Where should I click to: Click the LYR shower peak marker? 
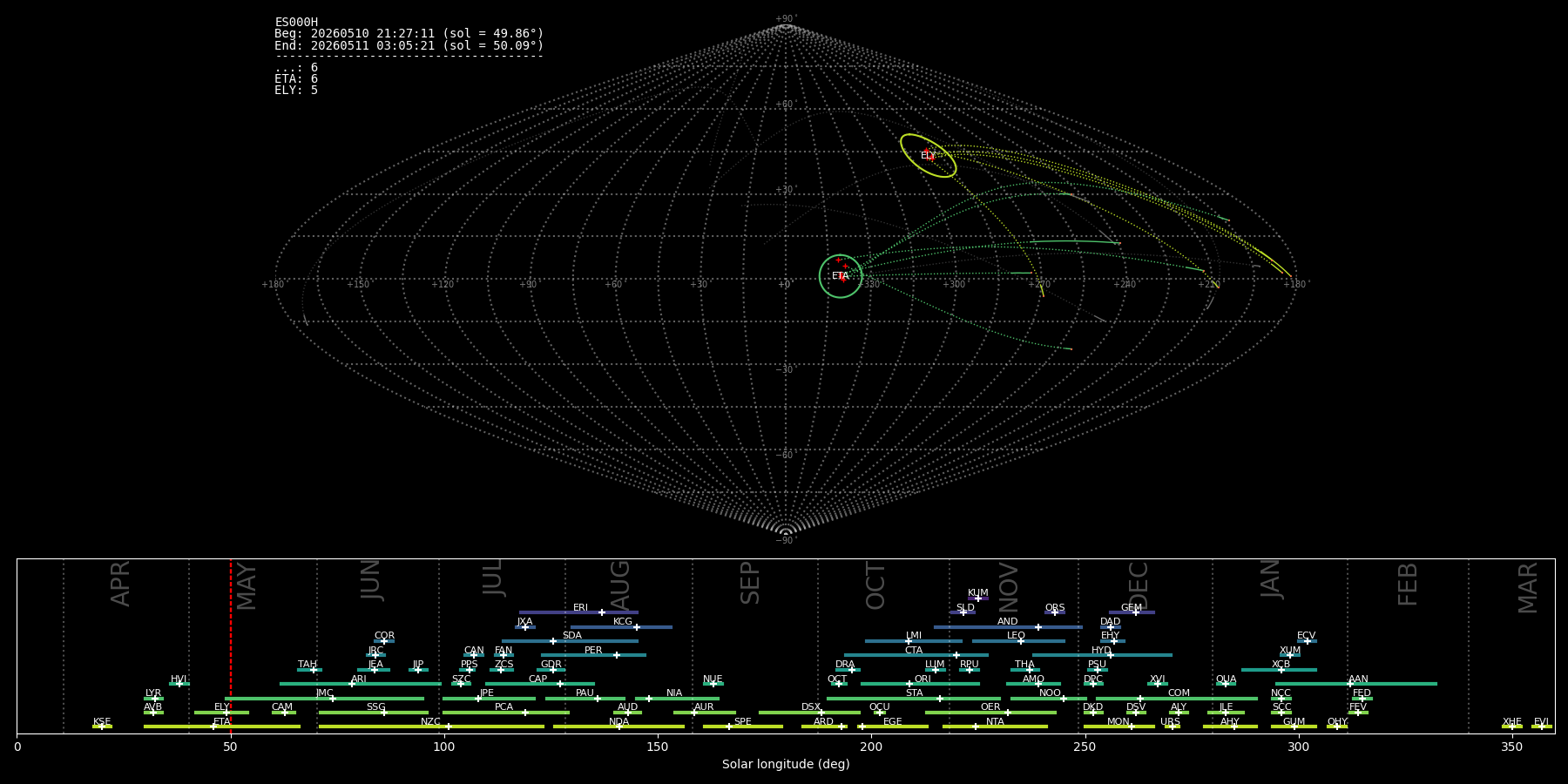tap(155, 699)
